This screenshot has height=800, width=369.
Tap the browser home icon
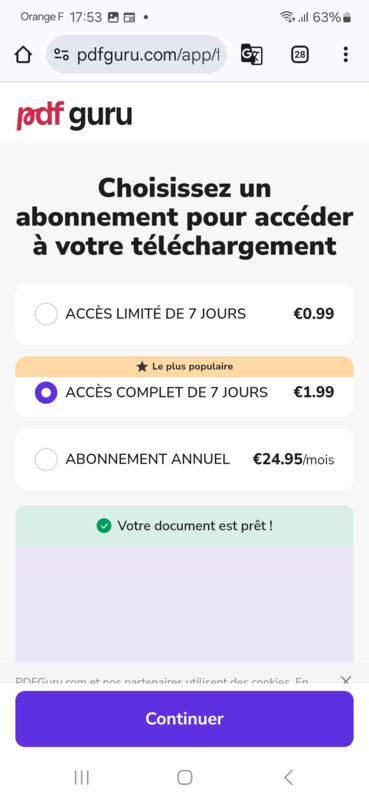pos(23,55)
